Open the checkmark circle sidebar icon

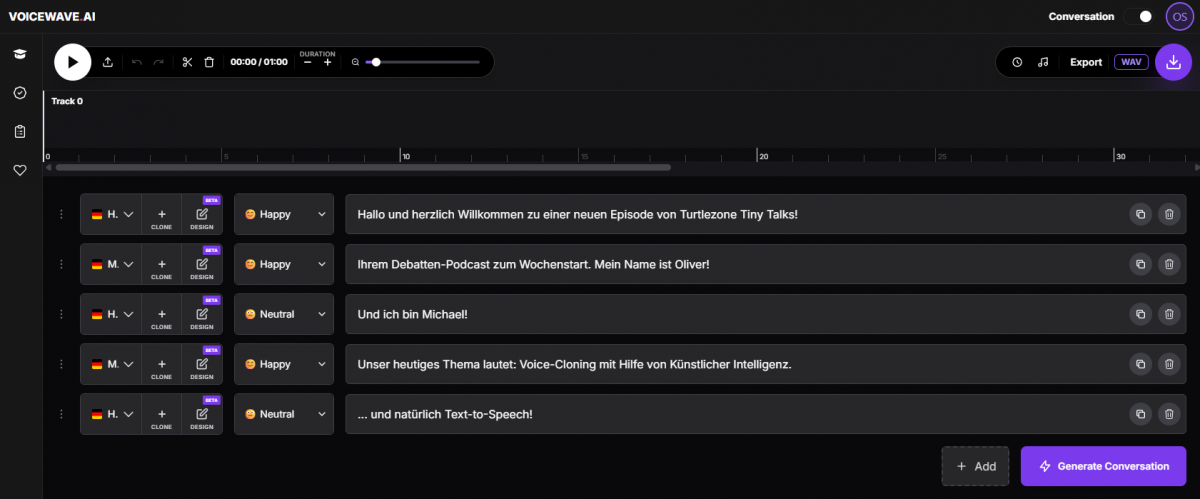point(19,92)
